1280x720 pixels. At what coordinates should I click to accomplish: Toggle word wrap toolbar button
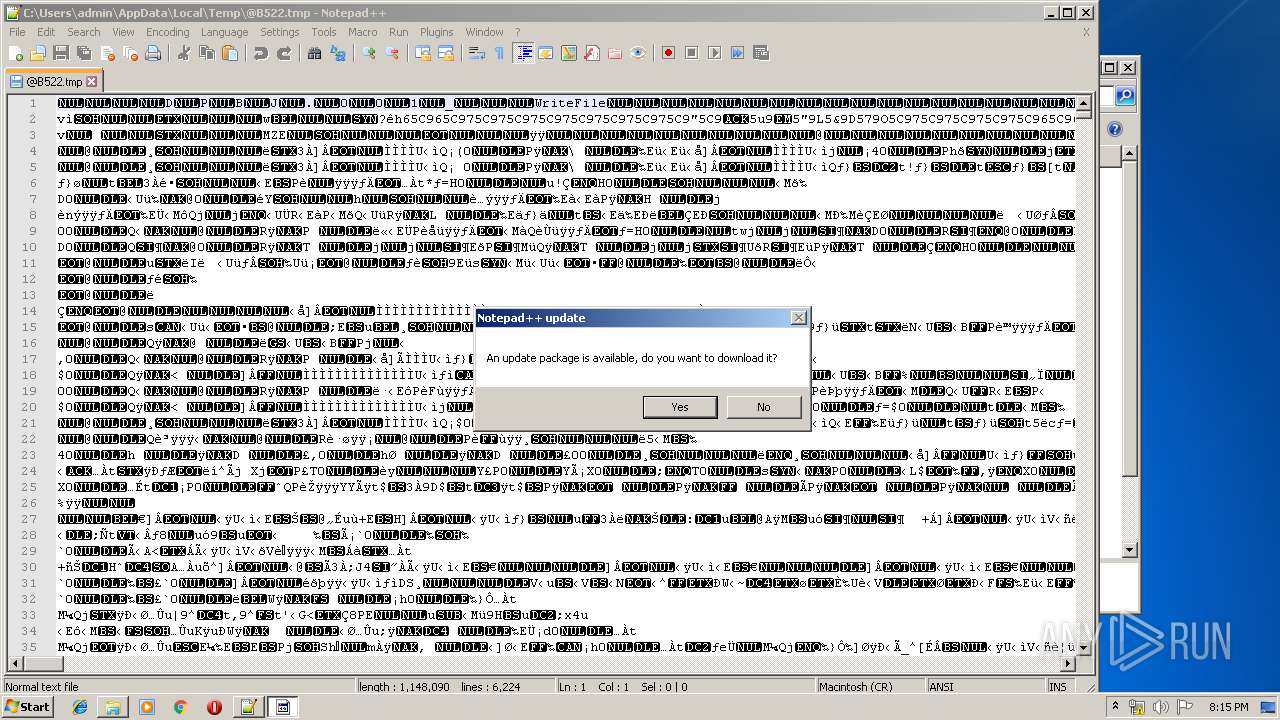point(477,53)
